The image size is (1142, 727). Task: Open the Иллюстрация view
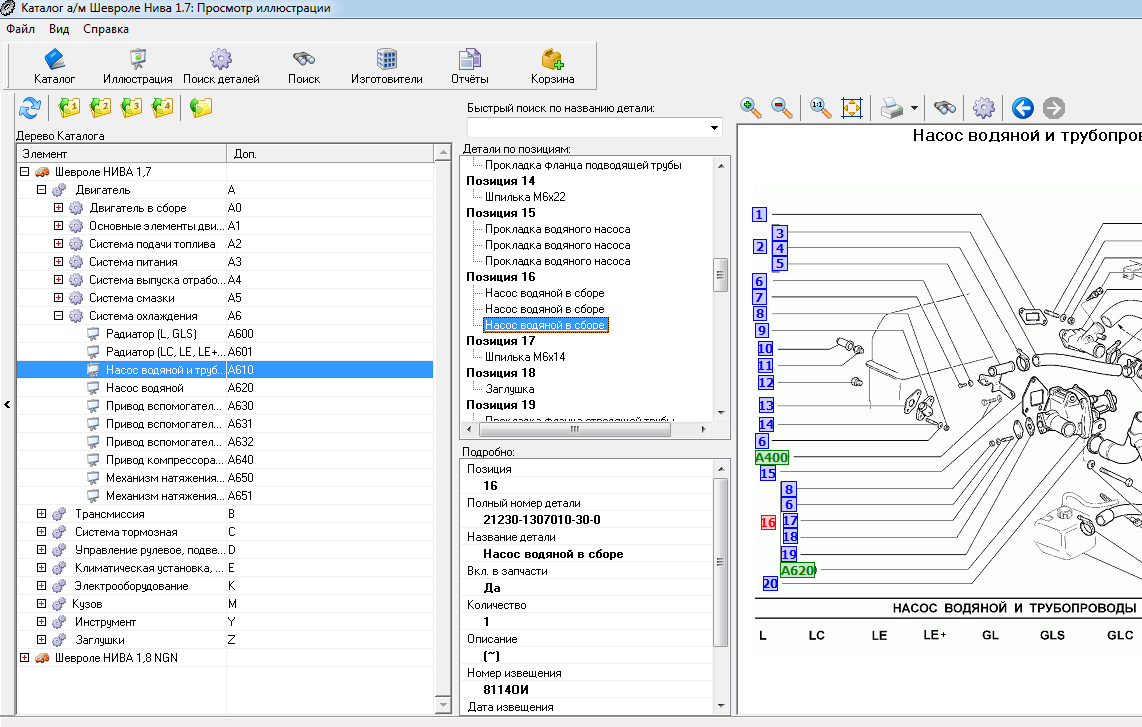point(138,66)
